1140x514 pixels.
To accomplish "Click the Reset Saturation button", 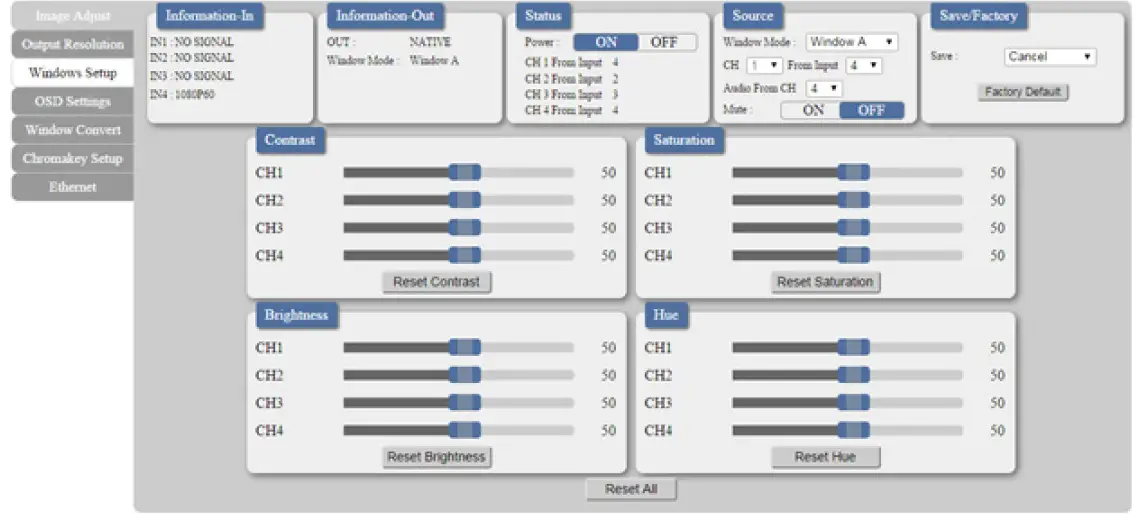I will click(825, 282).
